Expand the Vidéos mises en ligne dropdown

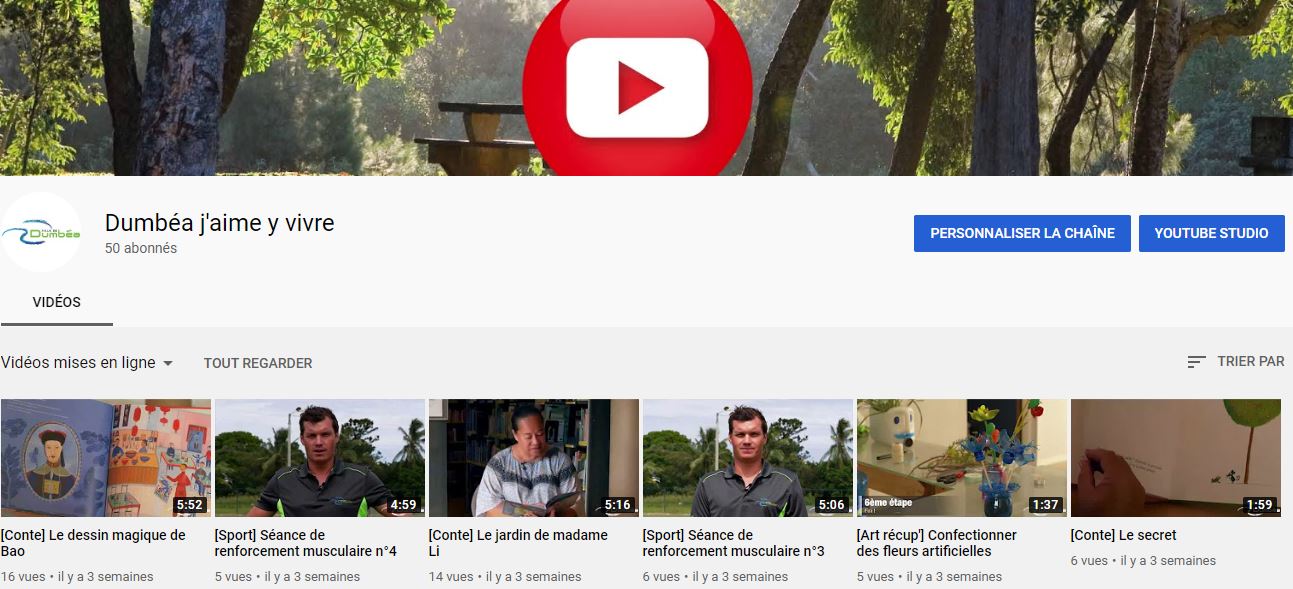pos(87,363)
